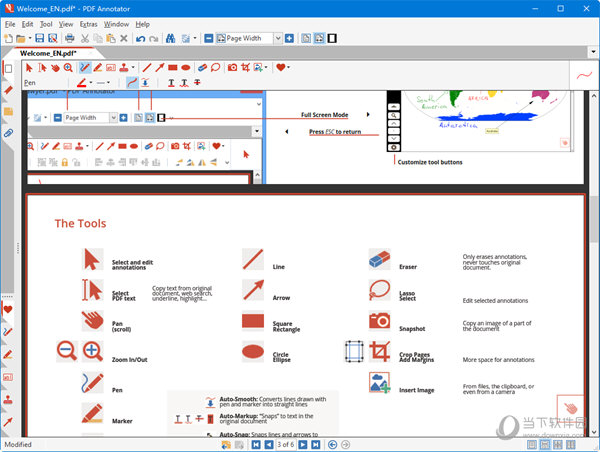
Task: Print the document
Action: click(x=70, y=38)
